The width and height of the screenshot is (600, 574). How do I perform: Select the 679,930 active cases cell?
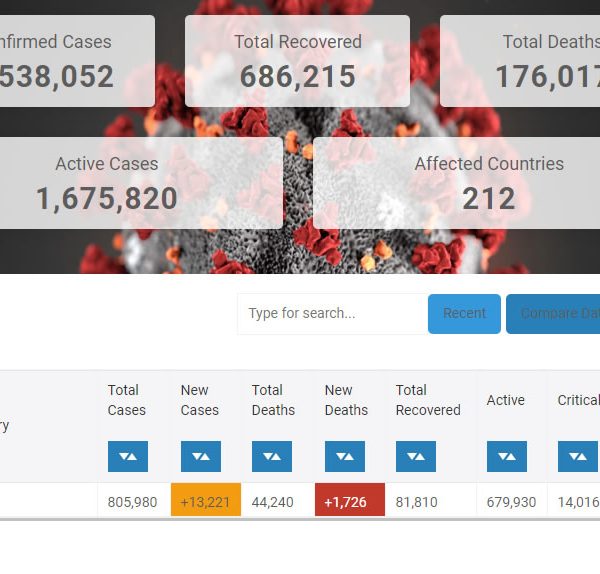[x=511, y=502]
